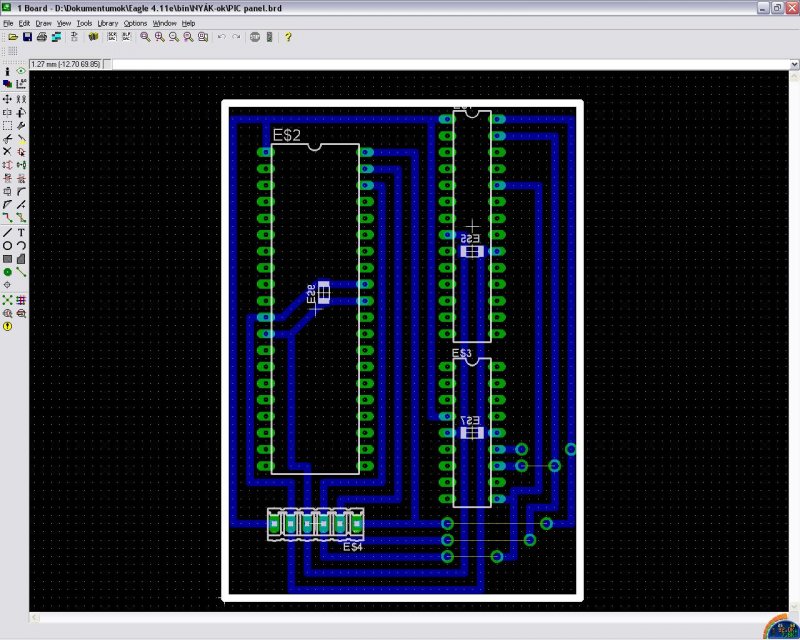Stop the running command with Stop icon

click(255, 37)
